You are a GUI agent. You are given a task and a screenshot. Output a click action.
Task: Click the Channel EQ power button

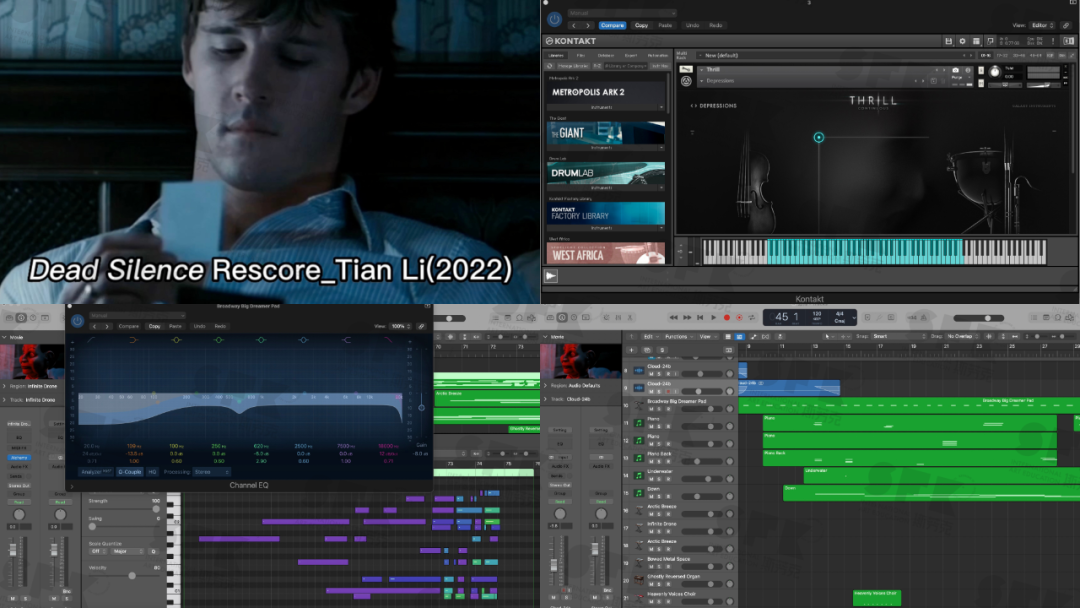77,321
